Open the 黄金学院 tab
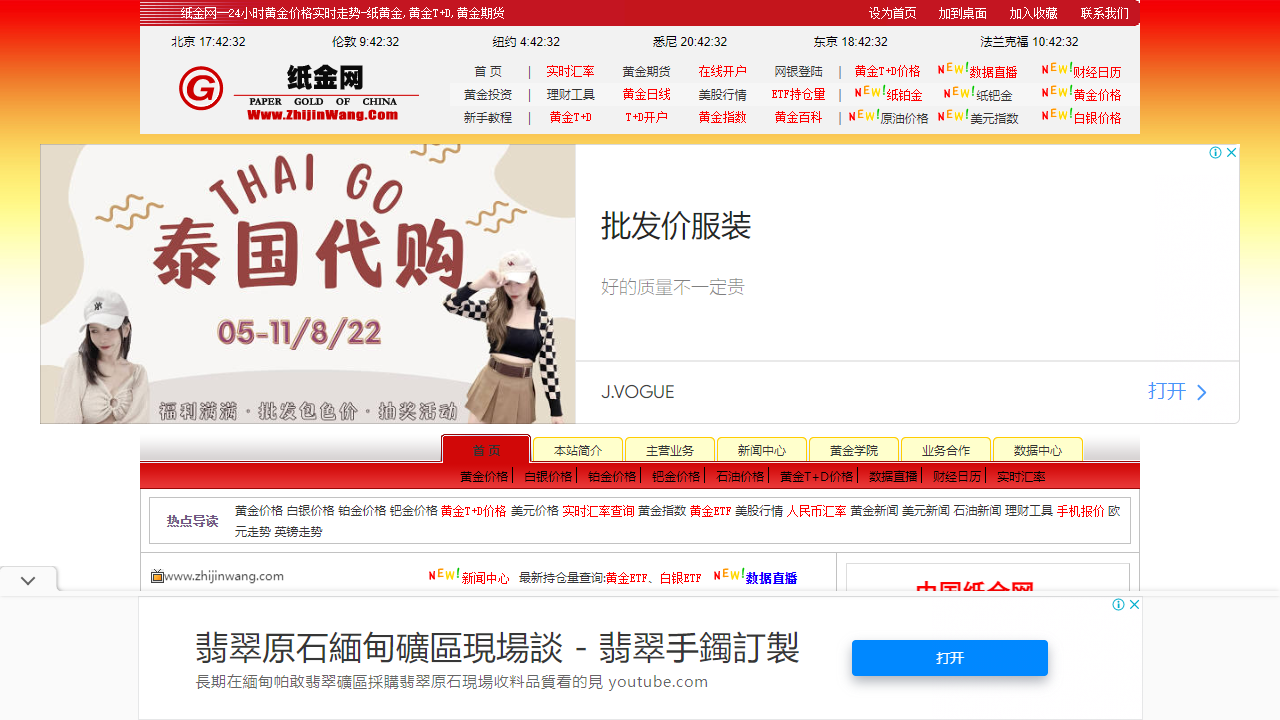 pyautogui.click(x=853, y=450)
